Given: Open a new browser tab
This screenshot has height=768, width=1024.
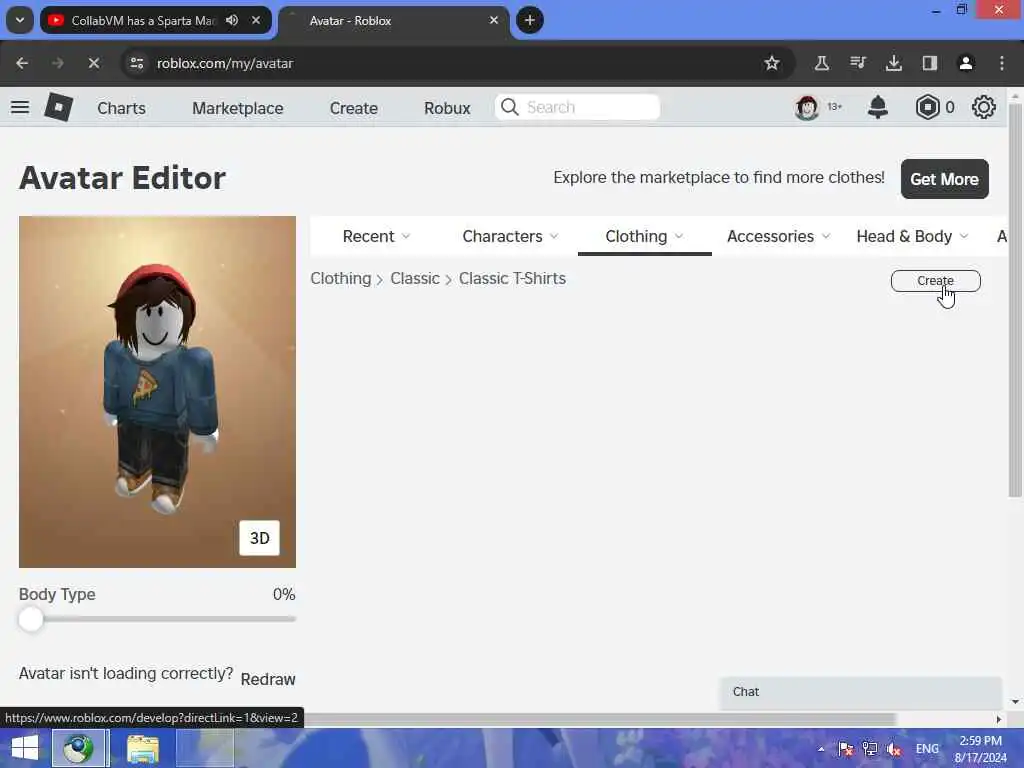Looking at the screenshot, I should [530, 20].
